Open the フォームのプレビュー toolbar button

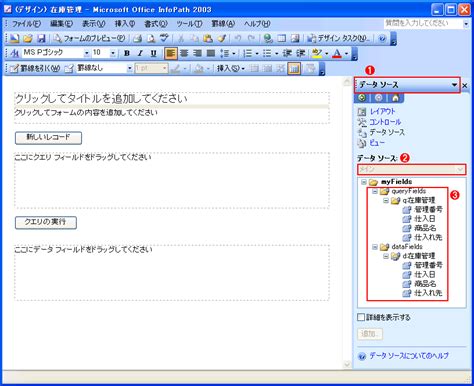[x=89, y=38]
